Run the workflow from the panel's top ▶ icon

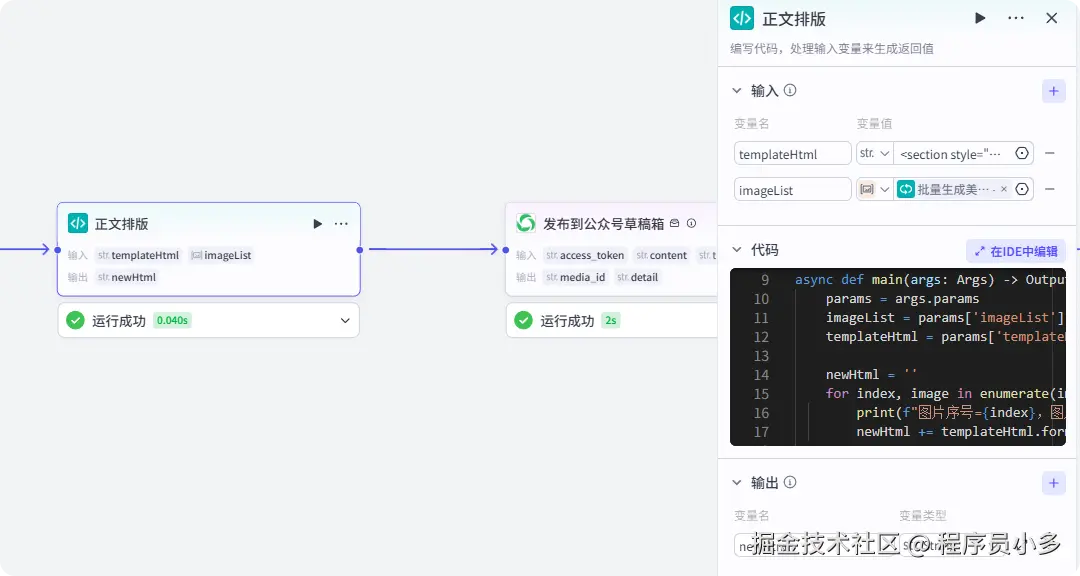pos(979,17)
